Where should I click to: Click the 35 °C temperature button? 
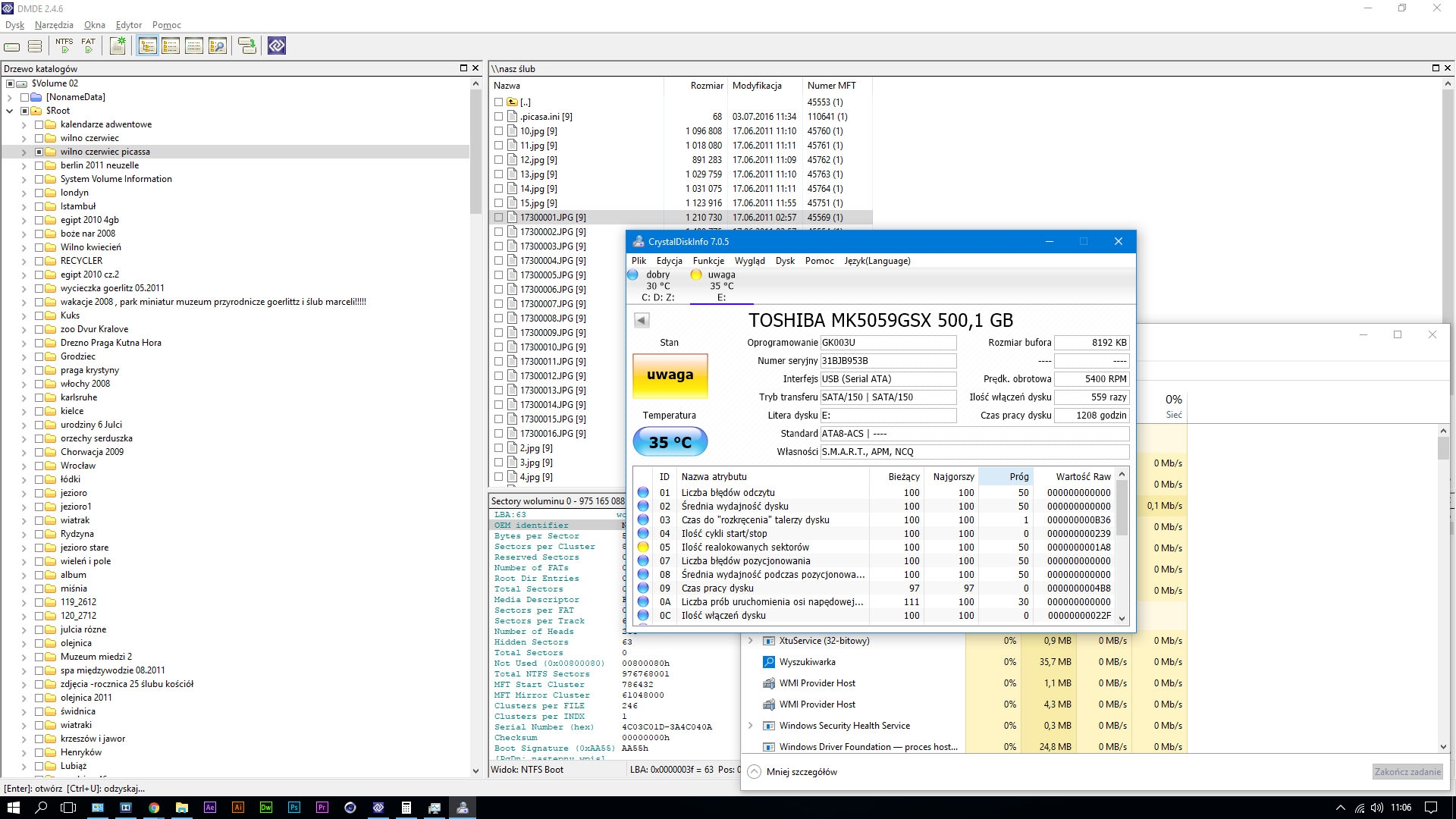point(670,442)
